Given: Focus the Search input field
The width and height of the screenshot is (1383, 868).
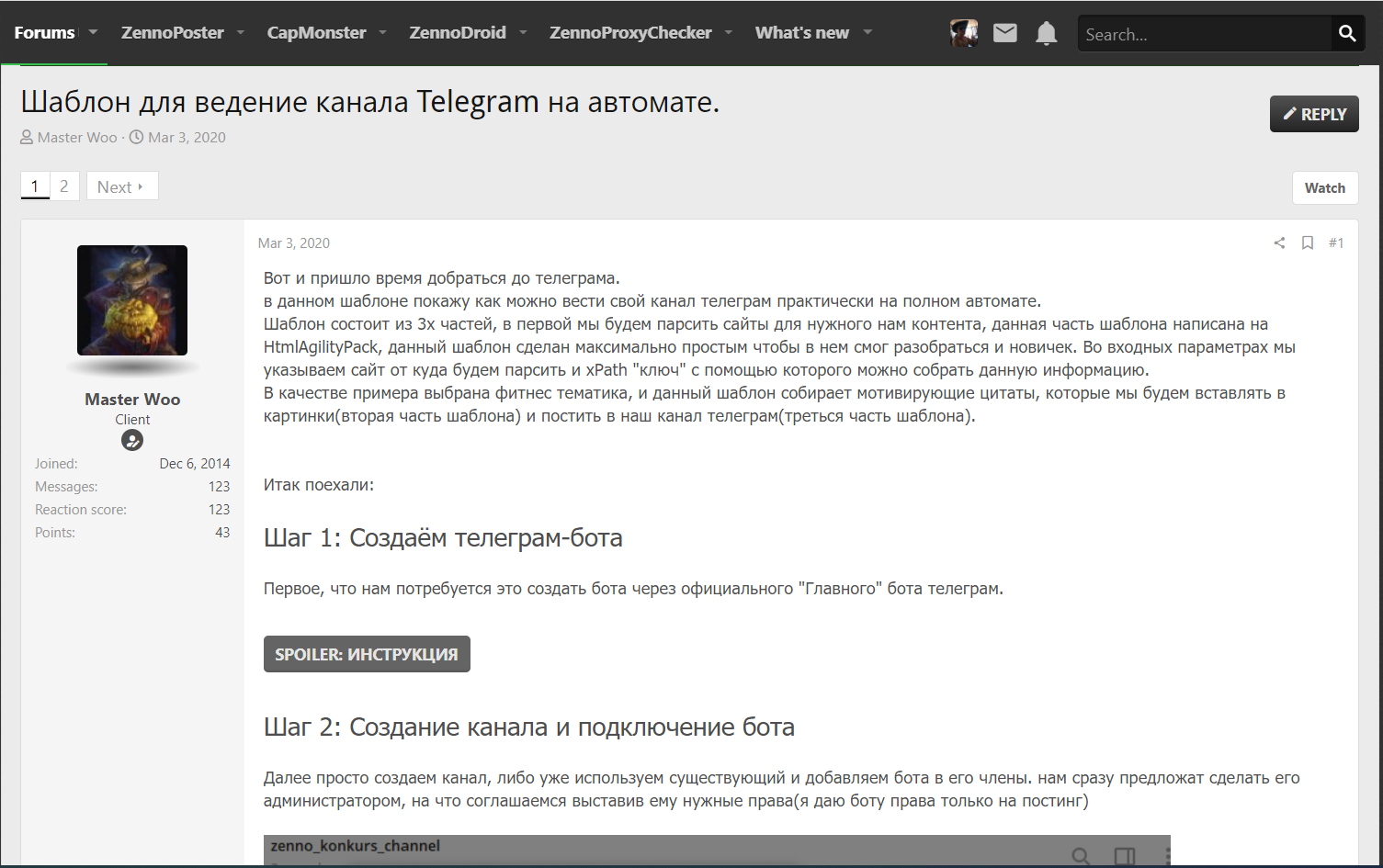Looking at the screenshot, I should 1204,34.
